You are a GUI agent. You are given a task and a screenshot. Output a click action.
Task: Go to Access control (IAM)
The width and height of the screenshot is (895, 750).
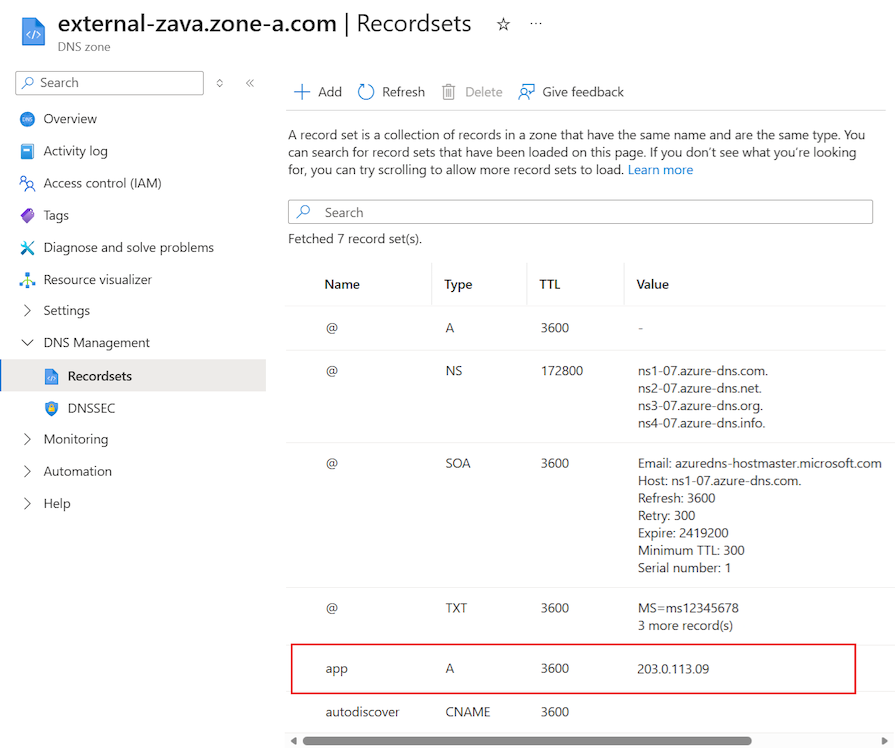[x=103, y=183]
